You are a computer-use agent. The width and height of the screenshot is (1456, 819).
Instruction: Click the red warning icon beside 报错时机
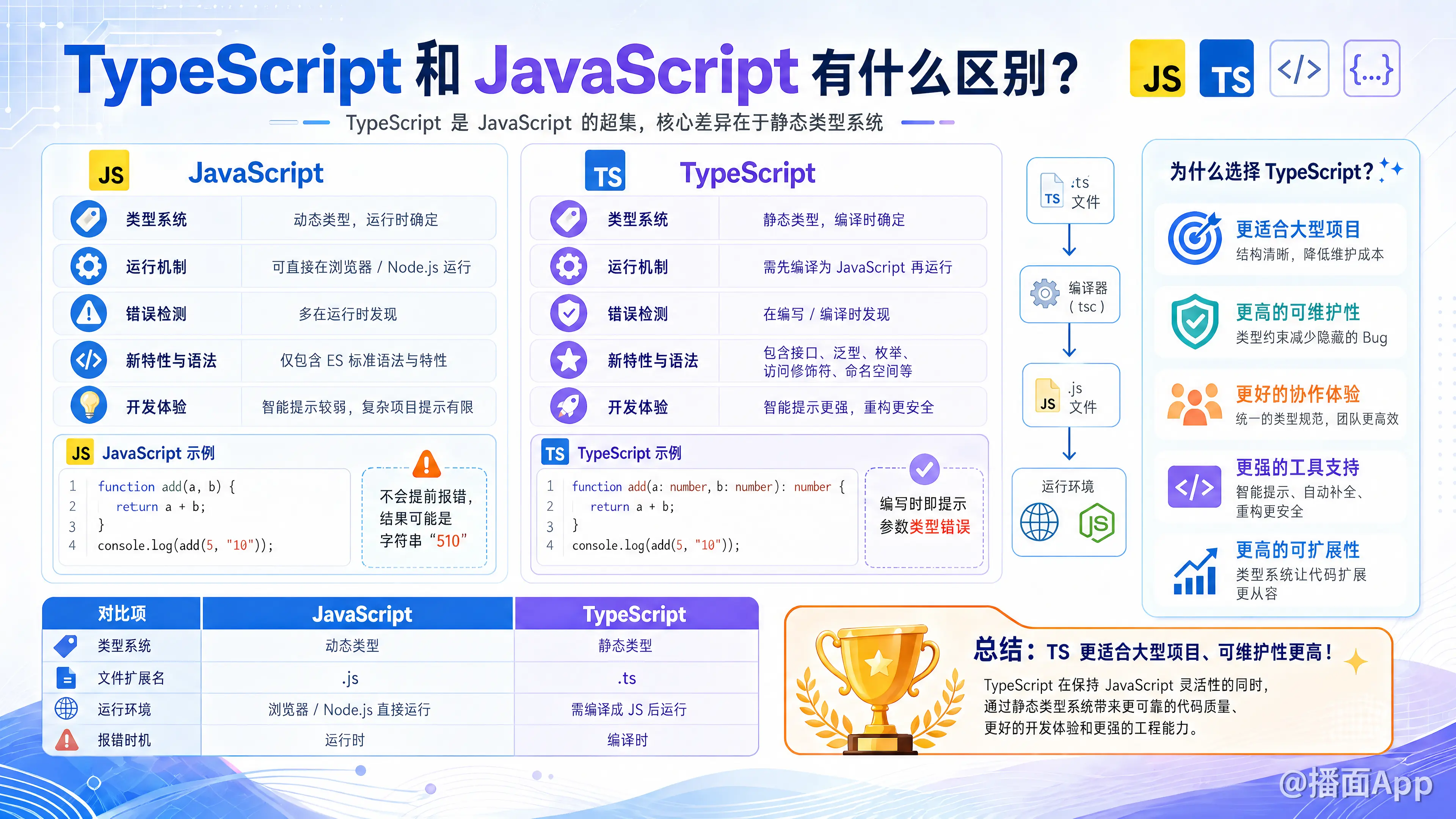tap(67, 740)
